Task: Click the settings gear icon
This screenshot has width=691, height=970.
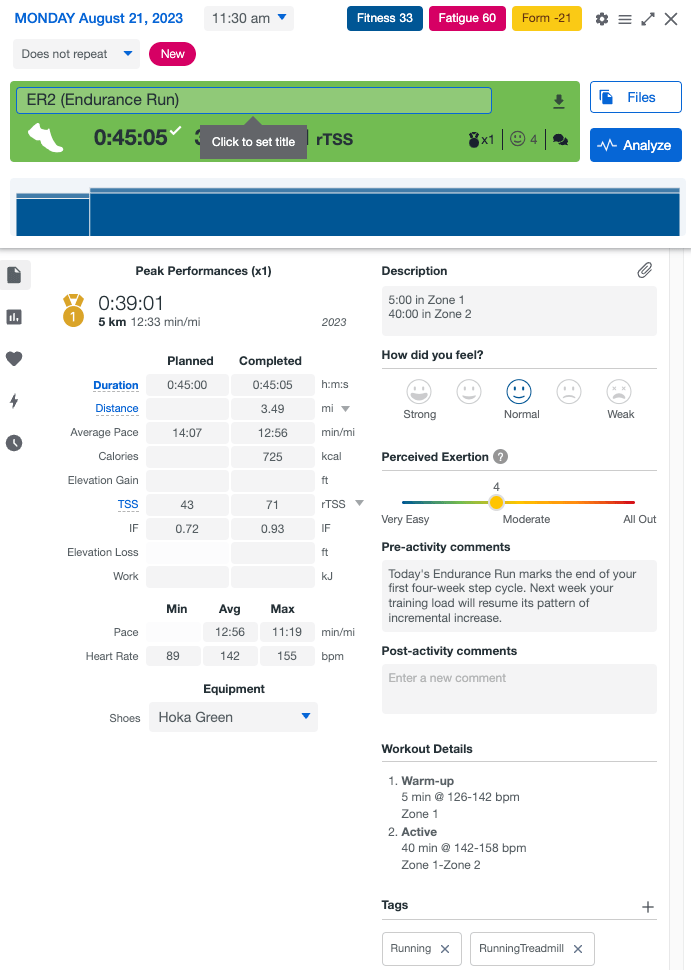Action: pyautogui.click(x=601, y=19)
